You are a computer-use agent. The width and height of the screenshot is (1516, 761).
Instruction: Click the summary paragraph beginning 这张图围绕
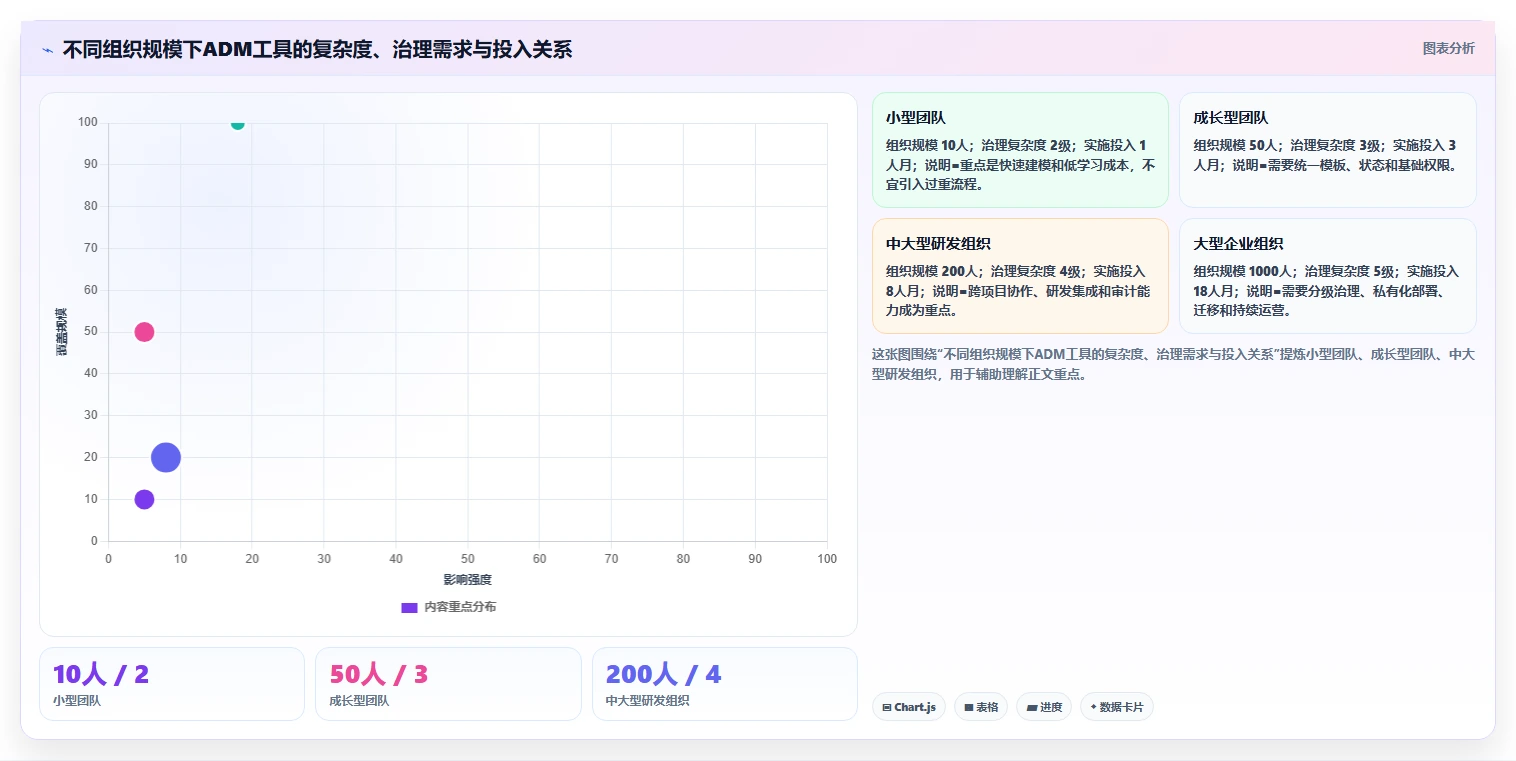[1173, 365]
